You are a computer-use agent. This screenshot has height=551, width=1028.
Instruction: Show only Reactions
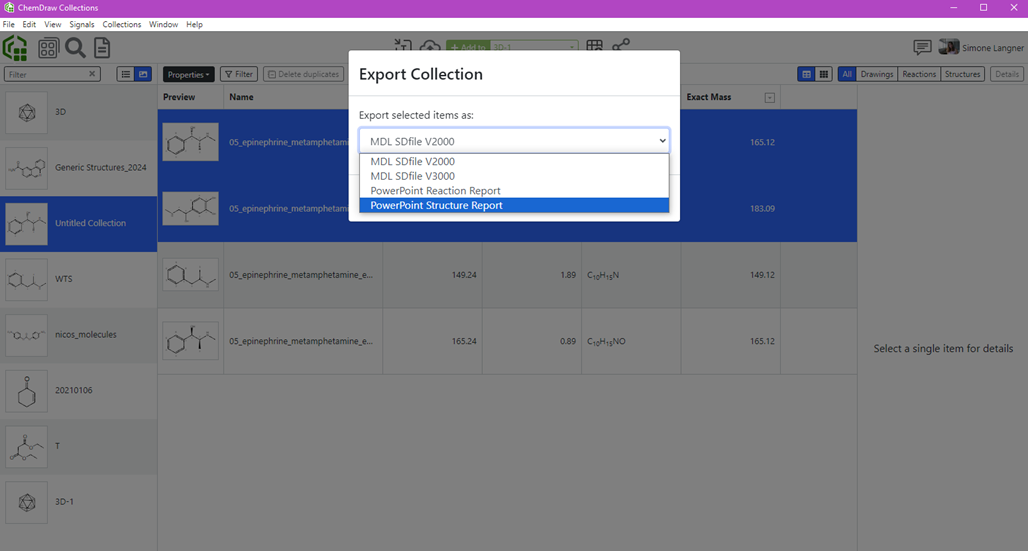click(919, 74)
